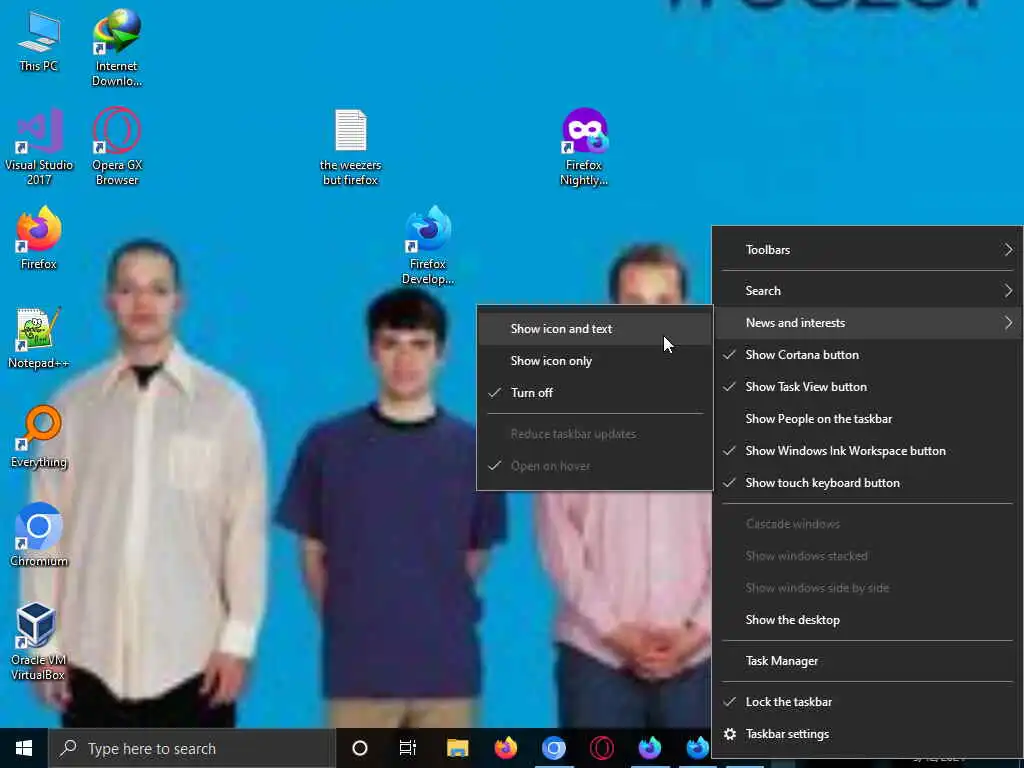Viewport: 1024px width, 768px height.
Task: Launch Firefox Nightly from the taskbar
Action: point(650,748)
